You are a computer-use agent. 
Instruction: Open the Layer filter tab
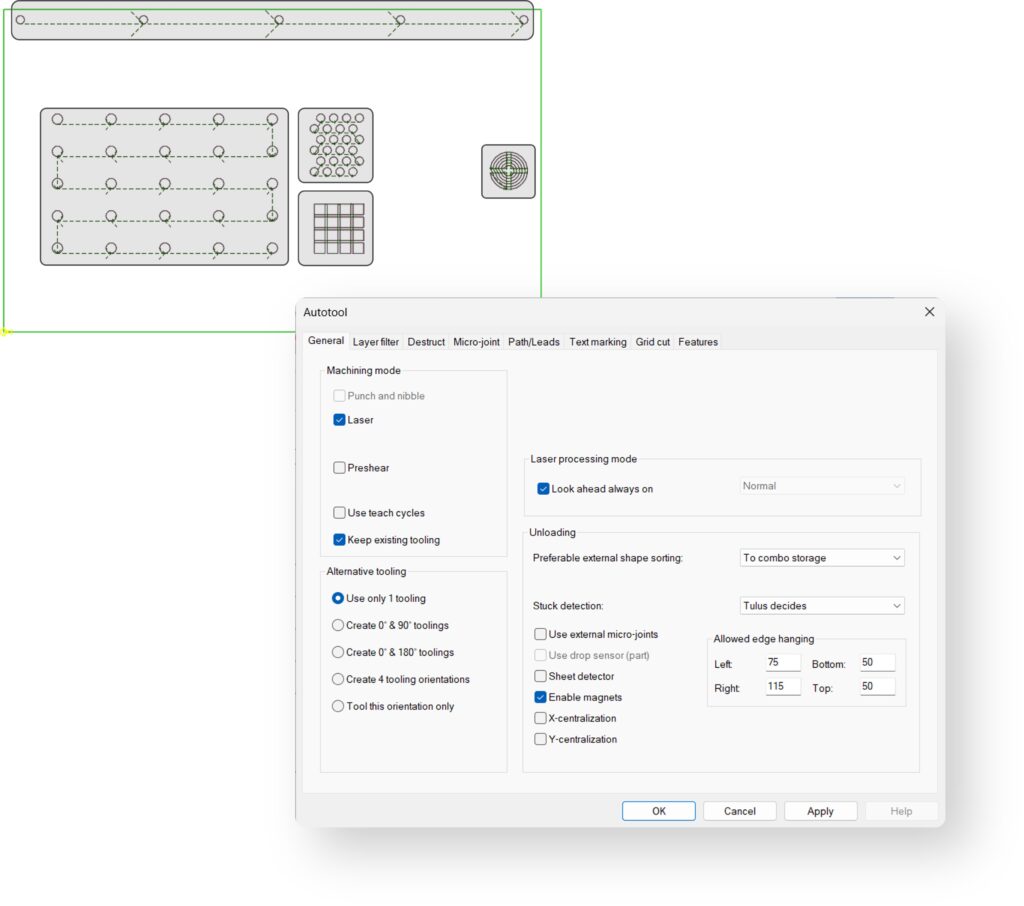(x=376, y=342)
